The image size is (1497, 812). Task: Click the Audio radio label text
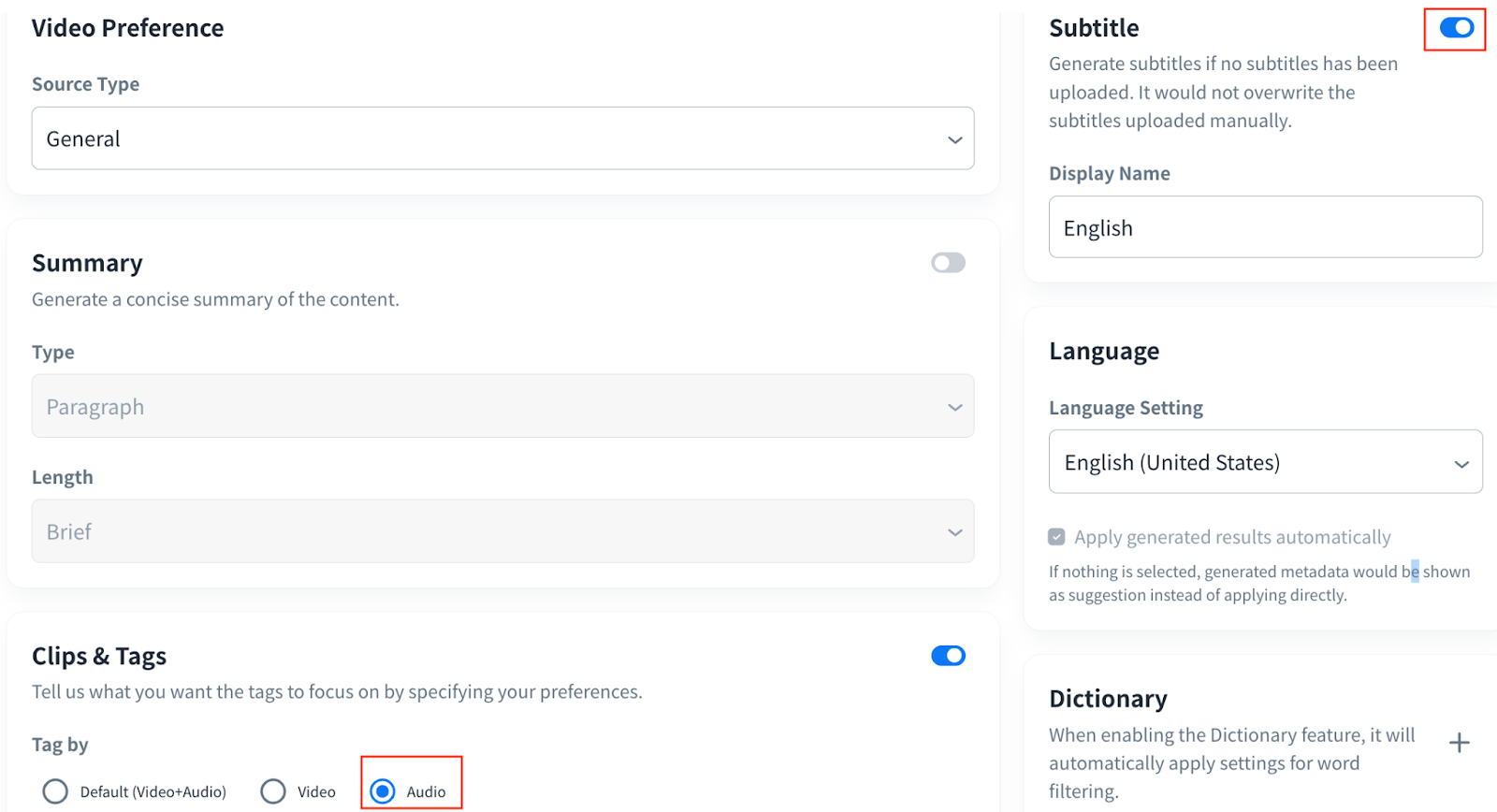(x=426, y=791)
